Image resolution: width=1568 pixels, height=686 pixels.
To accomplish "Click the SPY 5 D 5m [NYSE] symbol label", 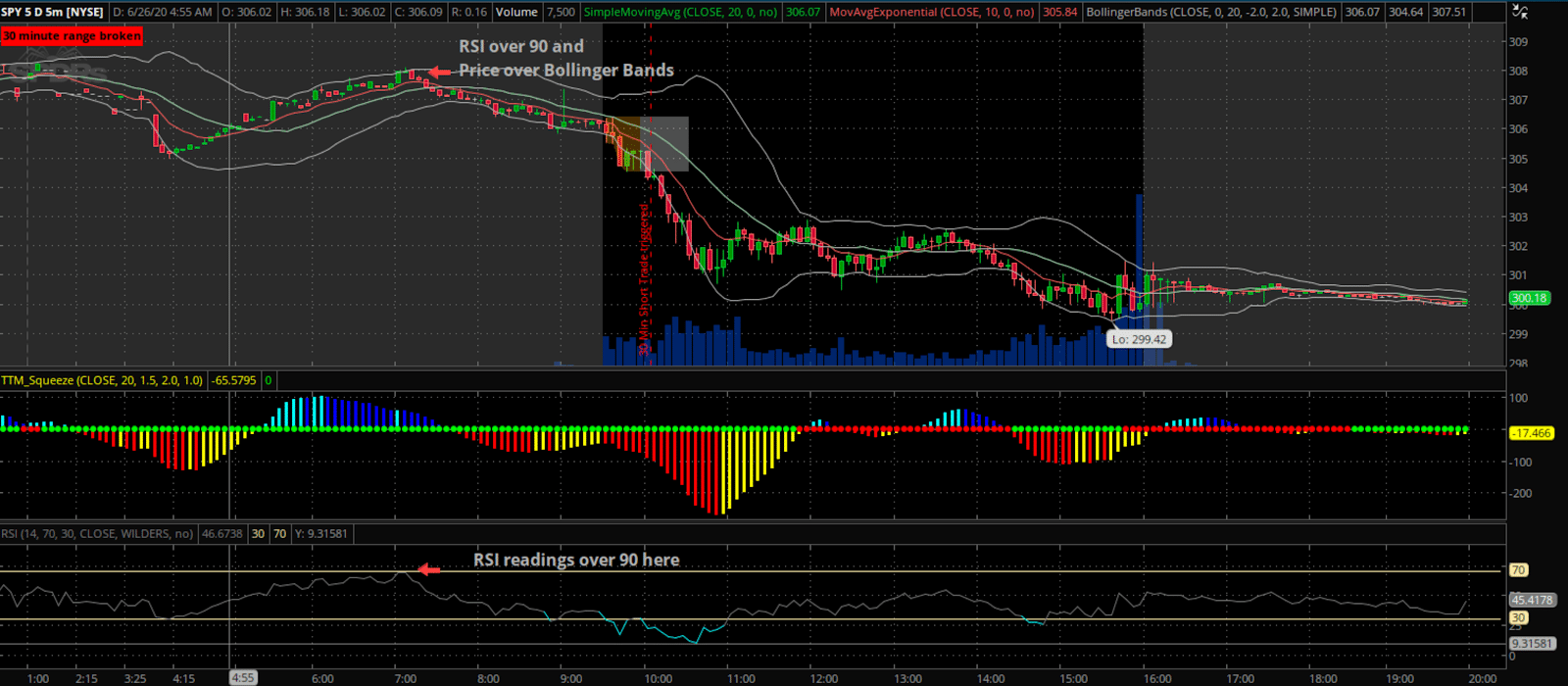I will 53,12.
